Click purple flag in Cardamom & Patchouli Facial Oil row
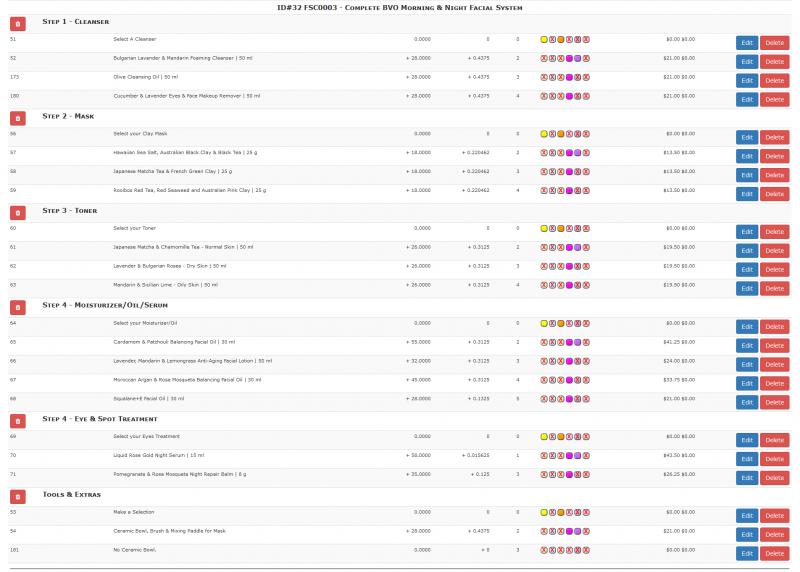 click(x=578, y=342)
